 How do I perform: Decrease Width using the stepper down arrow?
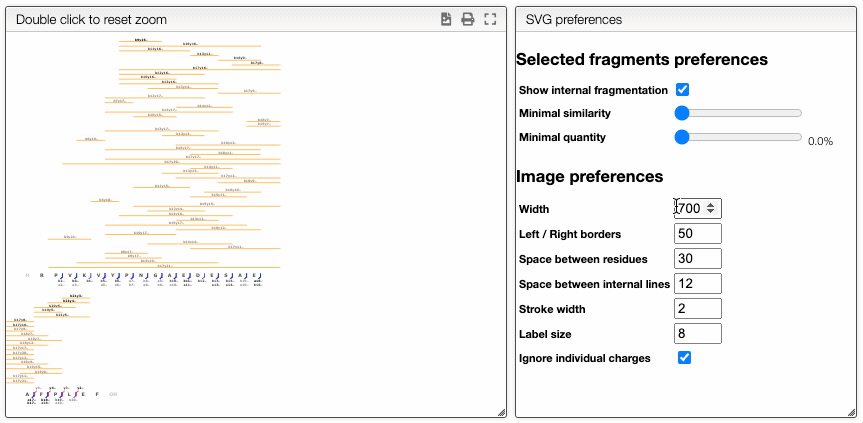pos(711,212)
